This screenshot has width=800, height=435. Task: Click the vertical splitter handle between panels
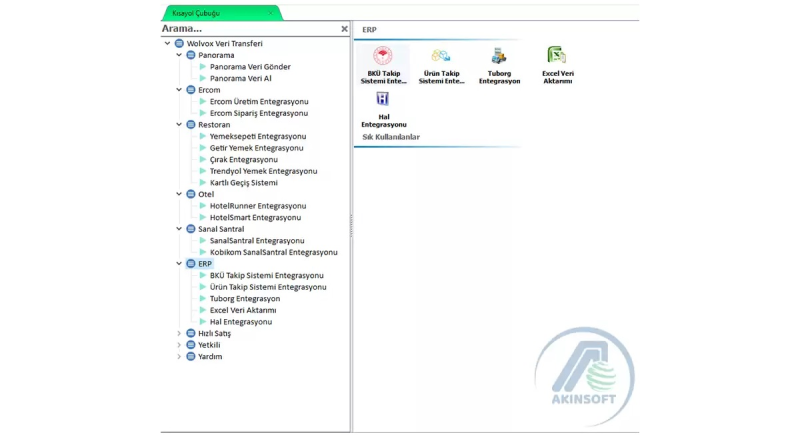coord(352,226)
